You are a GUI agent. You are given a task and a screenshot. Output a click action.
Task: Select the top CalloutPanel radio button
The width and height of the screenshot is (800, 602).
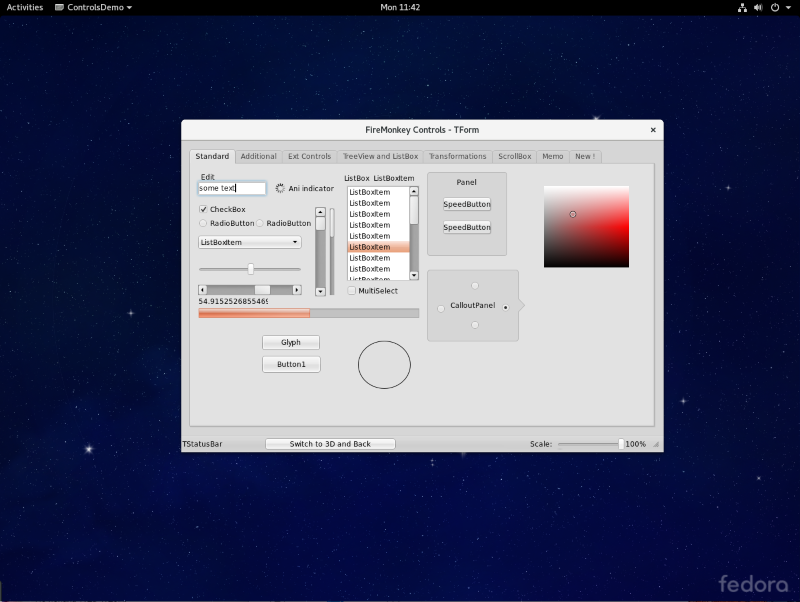(x=475, y=286)
